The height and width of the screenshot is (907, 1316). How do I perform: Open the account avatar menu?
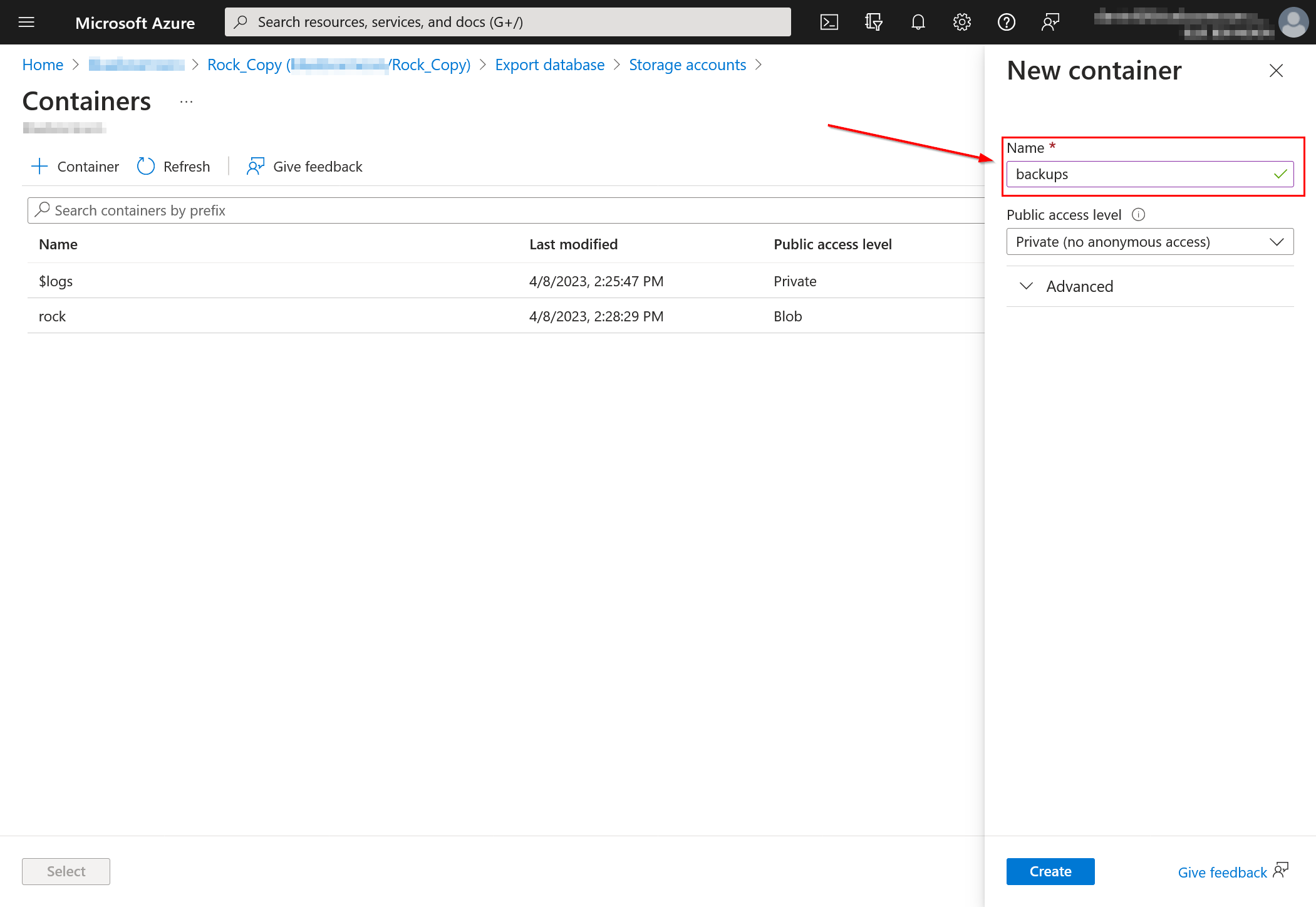(1293, 23)
